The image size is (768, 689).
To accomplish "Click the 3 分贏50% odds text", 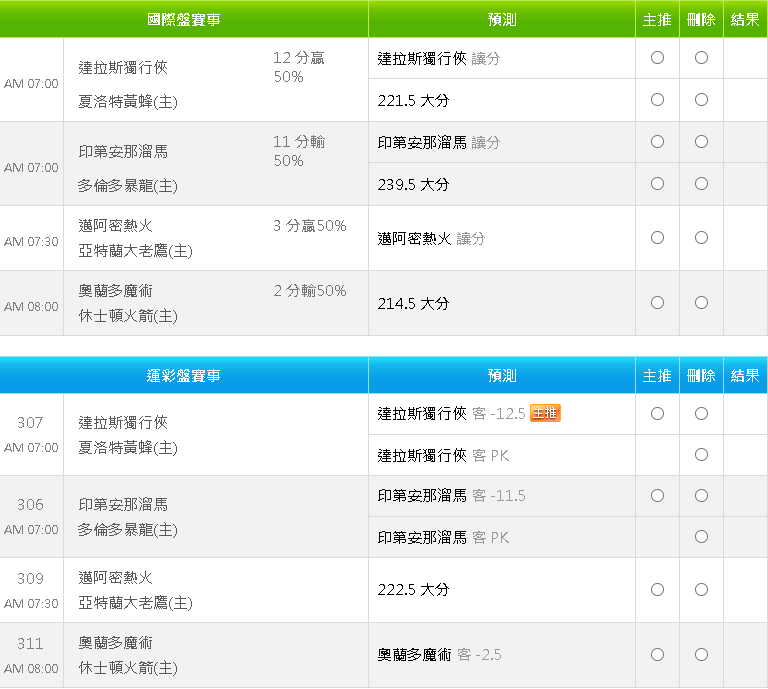I will pos(310,226).
